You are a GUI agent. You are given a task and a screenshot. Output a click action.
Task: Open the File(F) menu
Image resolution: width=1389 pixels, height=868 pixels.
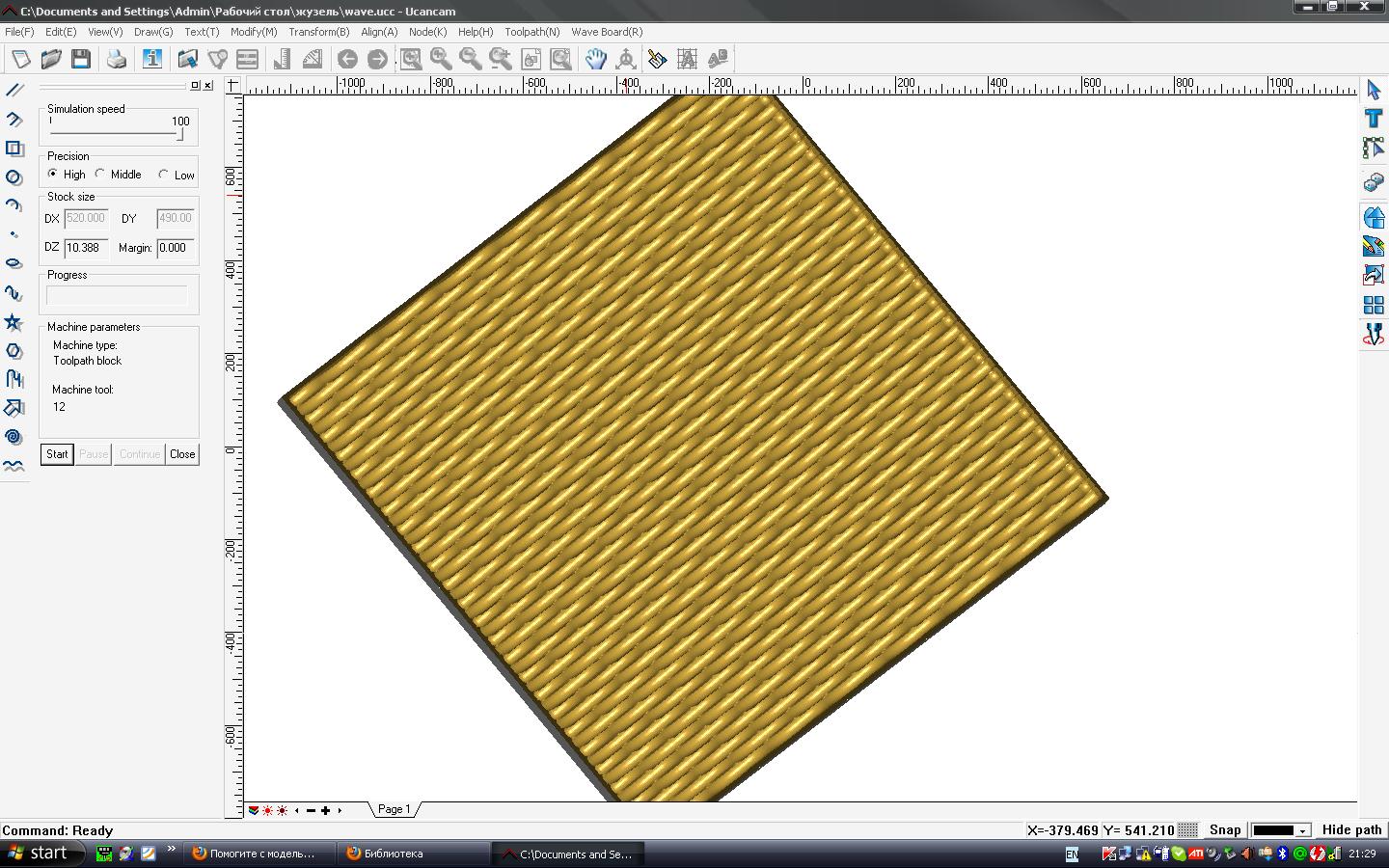[x=19, y=32]
